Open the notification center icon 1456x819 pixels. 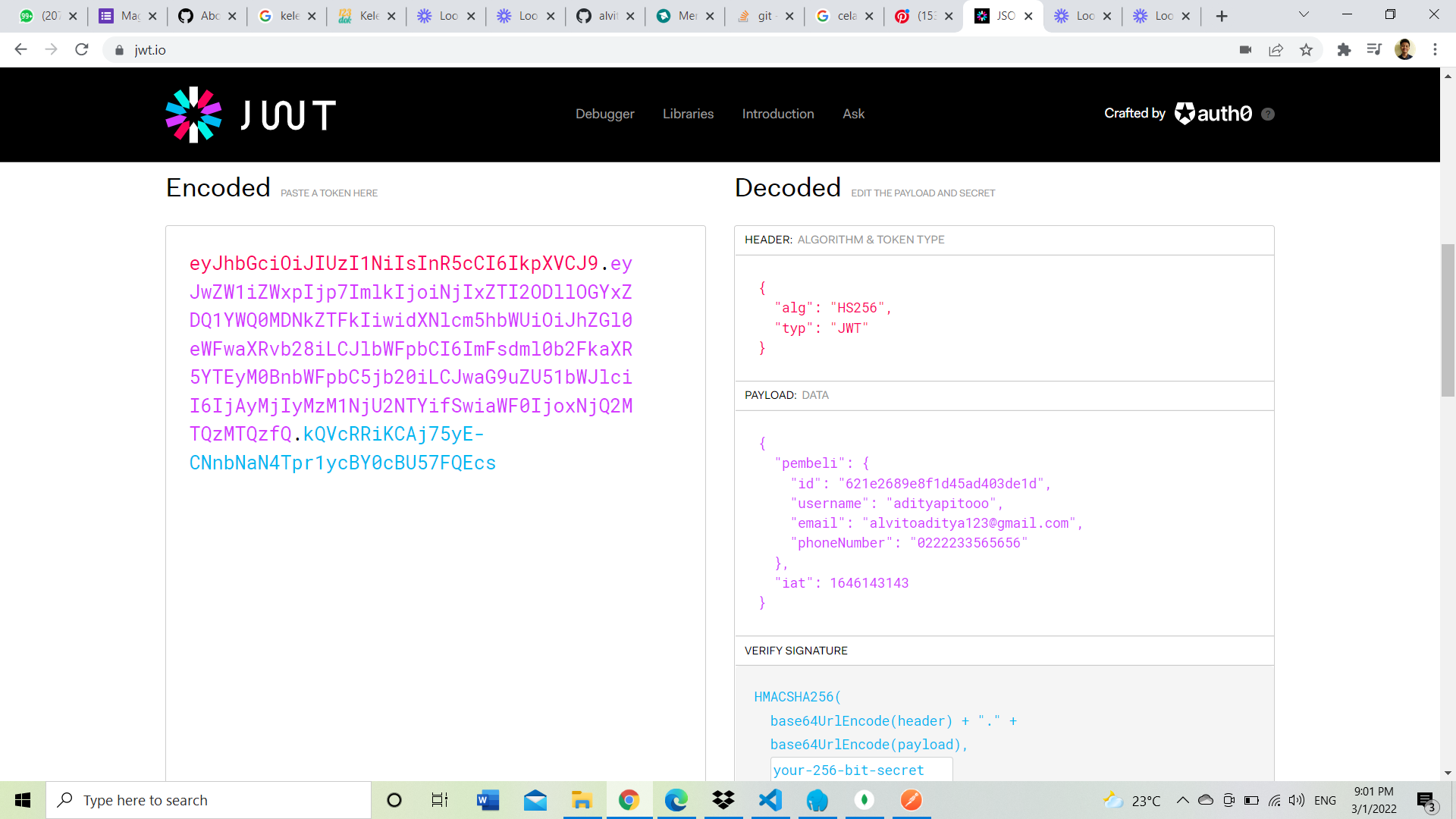[1426, 801]
